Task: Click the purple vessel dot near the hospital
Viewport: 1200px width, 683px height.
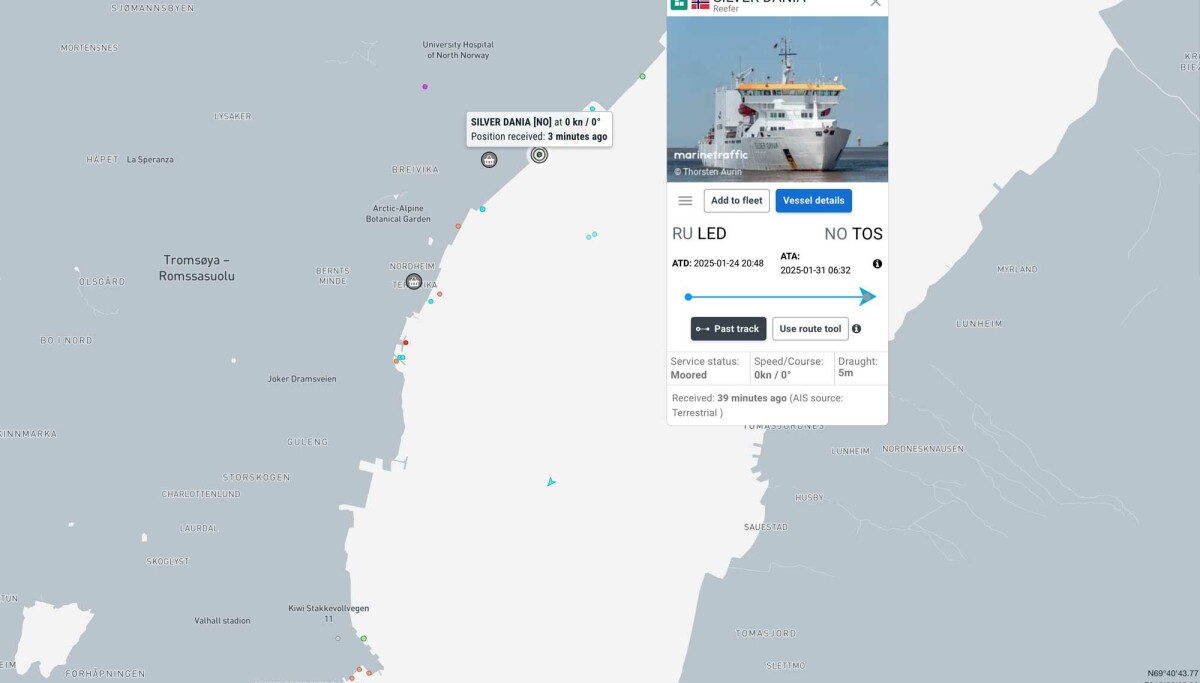Action: tap(425, 87)
